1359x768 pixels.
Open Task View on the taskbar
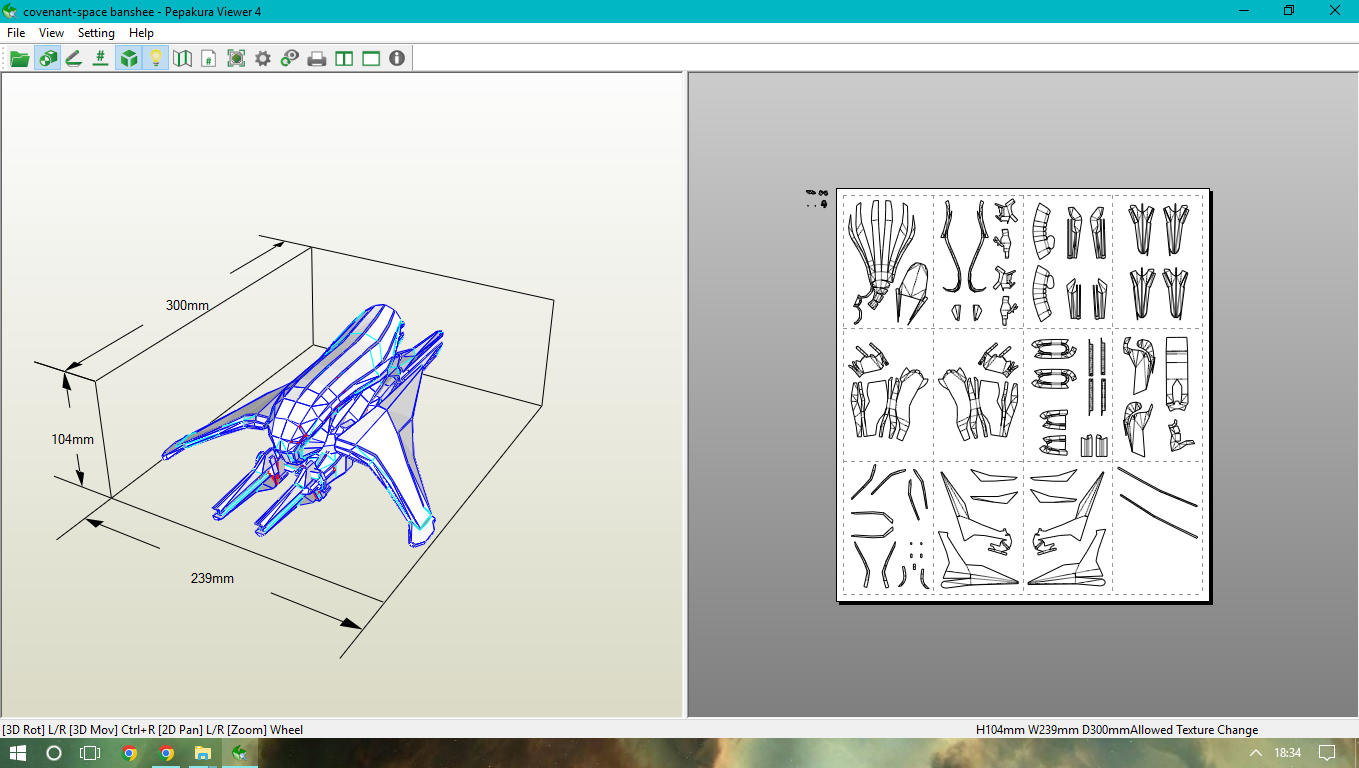coord(91,753)
